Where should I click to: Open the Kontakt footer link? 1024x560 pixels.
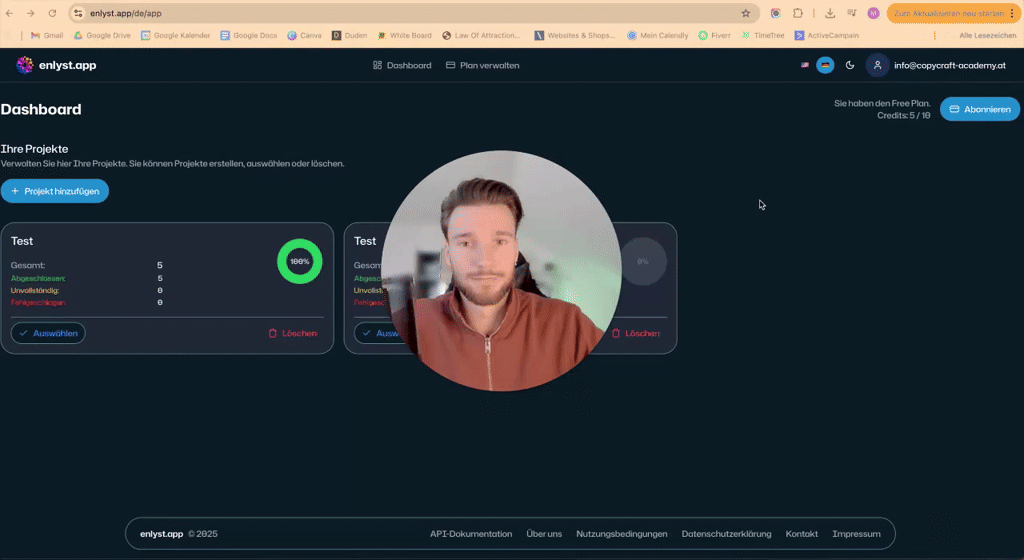point(801,534)
